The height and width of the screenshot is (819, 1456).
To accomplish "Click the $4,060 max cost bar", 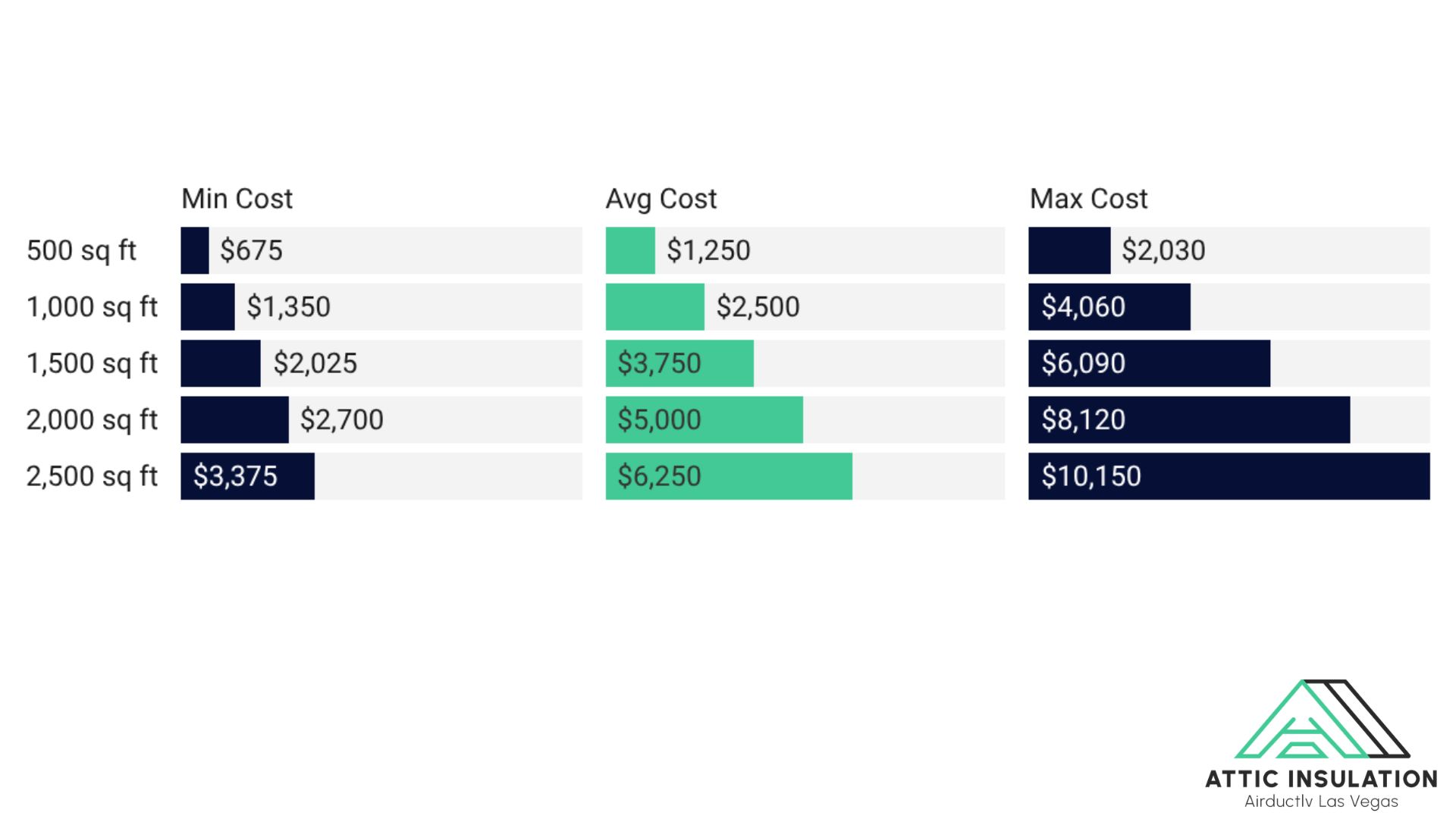I will click(x=1109, y=307).
